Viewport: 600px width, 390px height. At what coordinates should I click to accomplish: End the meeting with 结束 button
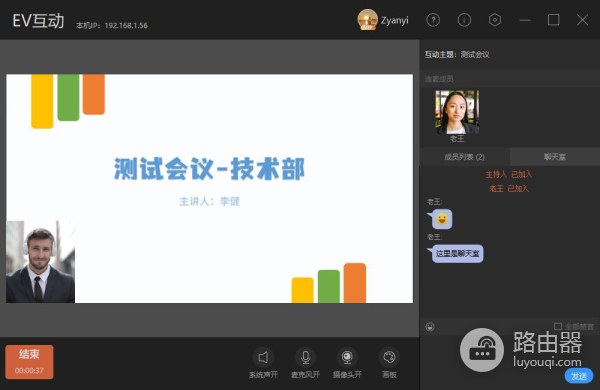pyautogui.click(x=29, y=362)
